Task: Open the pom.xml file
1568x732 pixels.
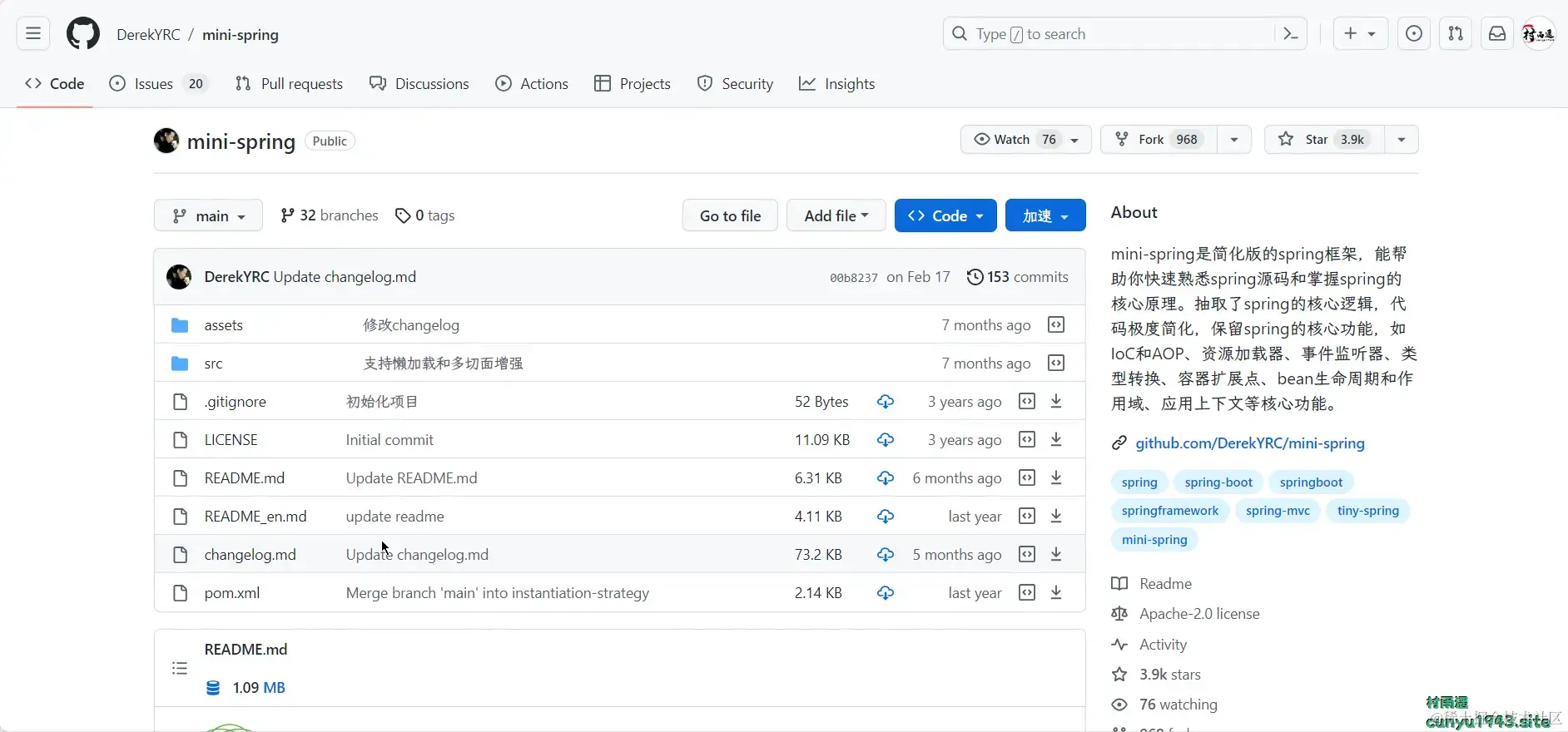Action: (x=232, y=593)
